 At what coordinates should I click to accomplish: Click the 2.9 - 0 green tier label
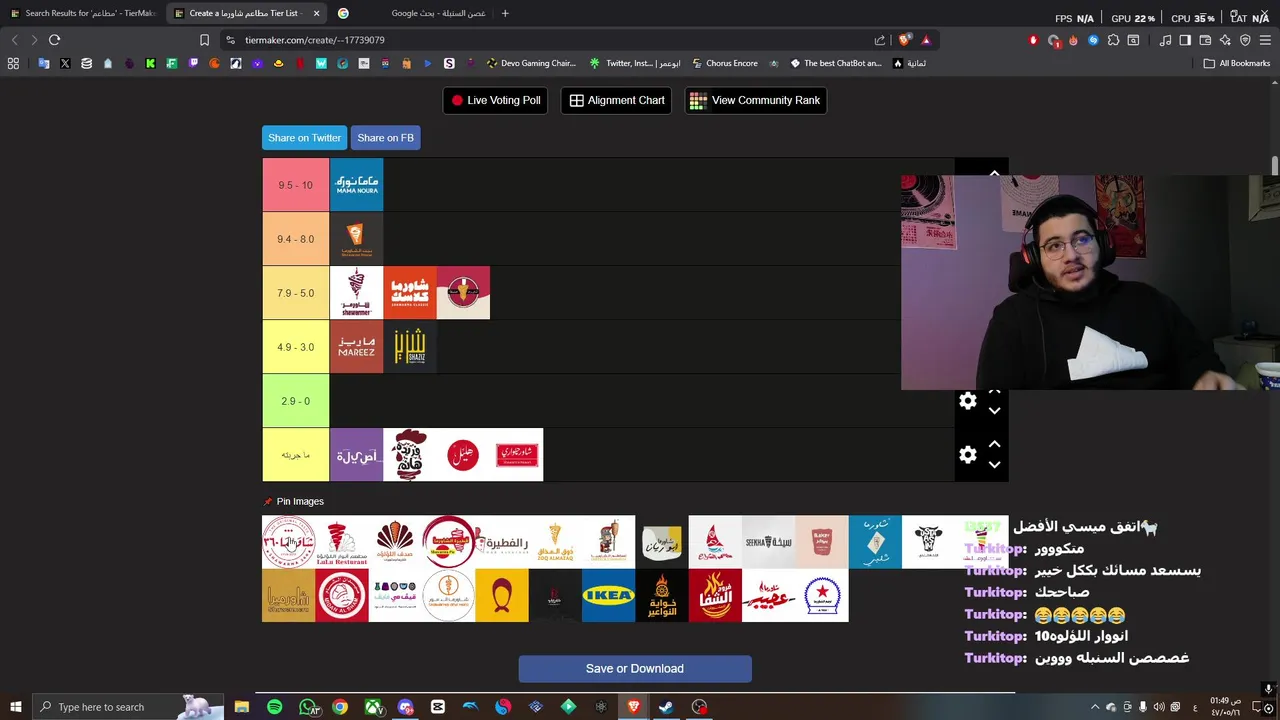click(296, 401)
